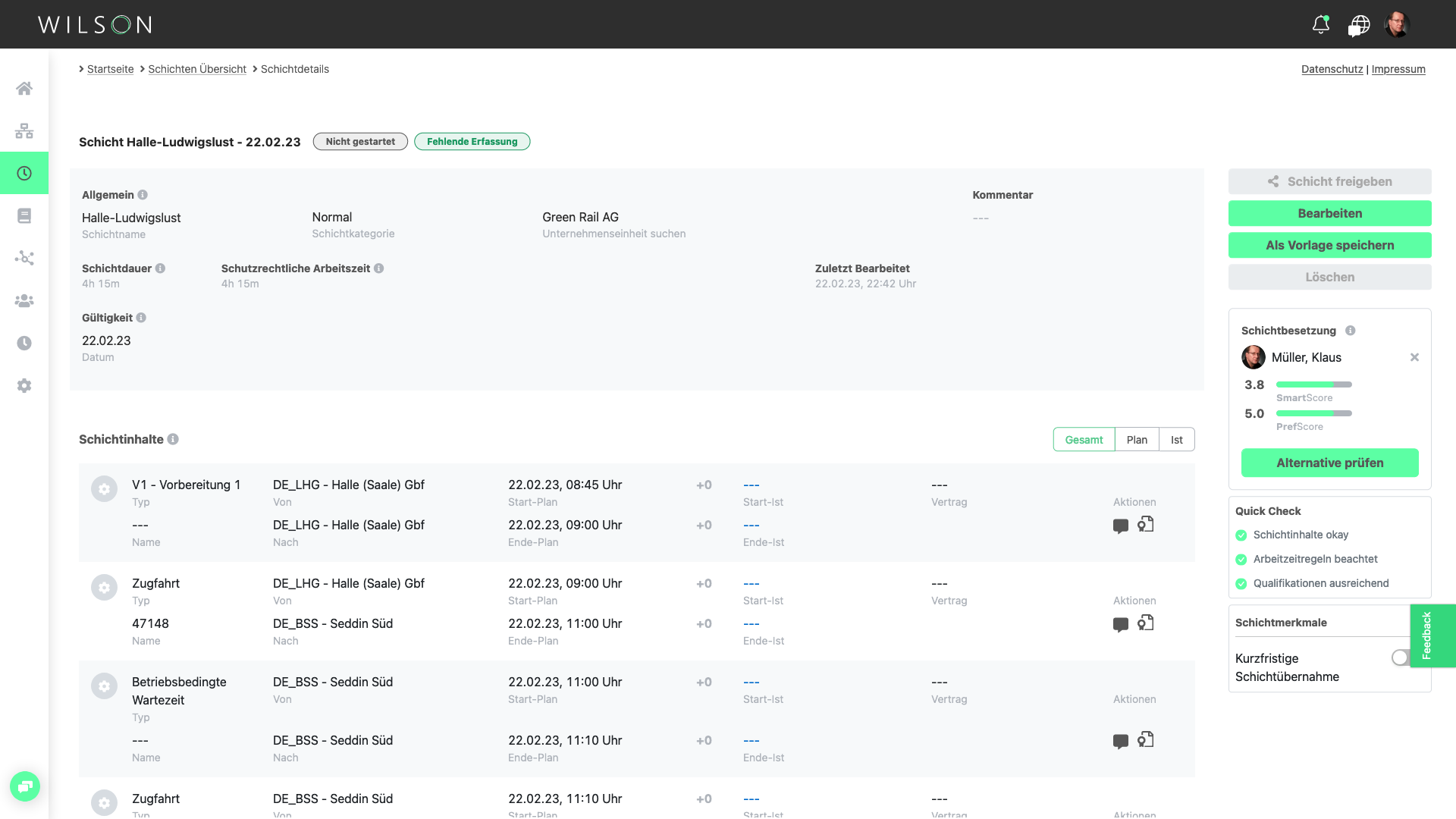Switch to the Ist tab
Image resolution: width=1456 pixels, height=819 pixels.
1176,440
